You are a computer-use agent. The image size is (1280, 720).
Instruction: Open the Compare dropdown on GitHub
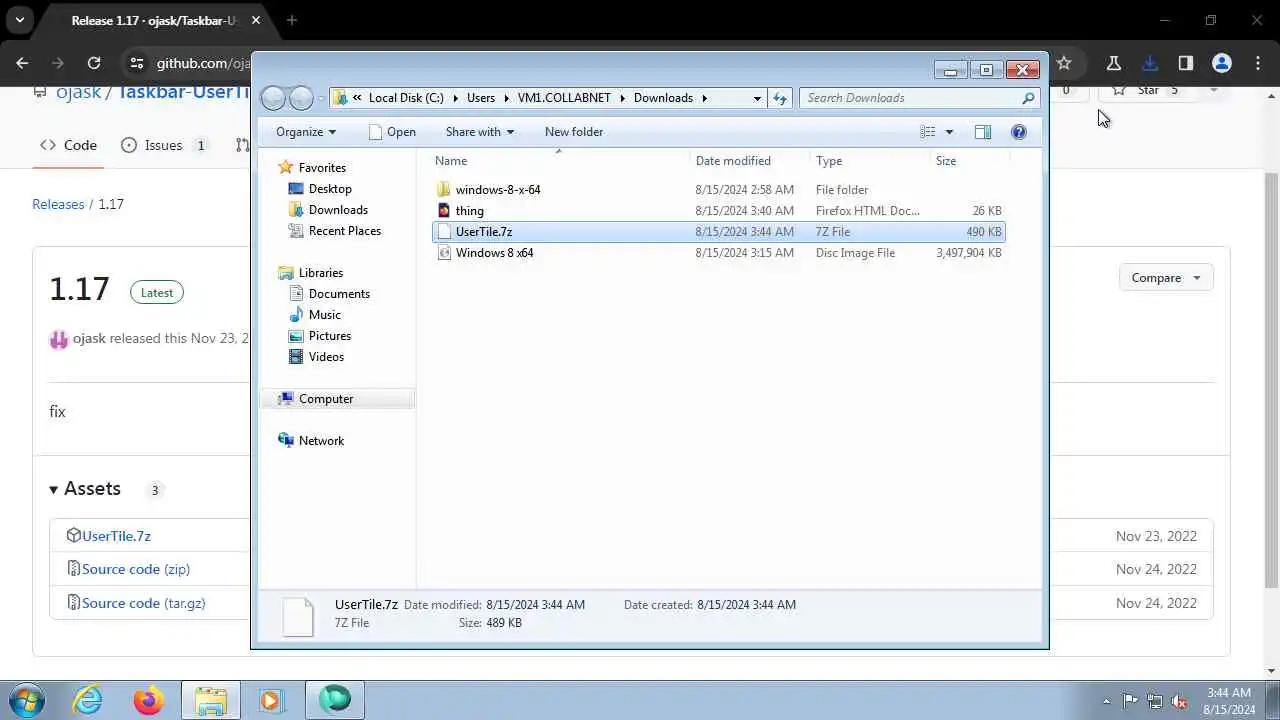(1166, 278)
